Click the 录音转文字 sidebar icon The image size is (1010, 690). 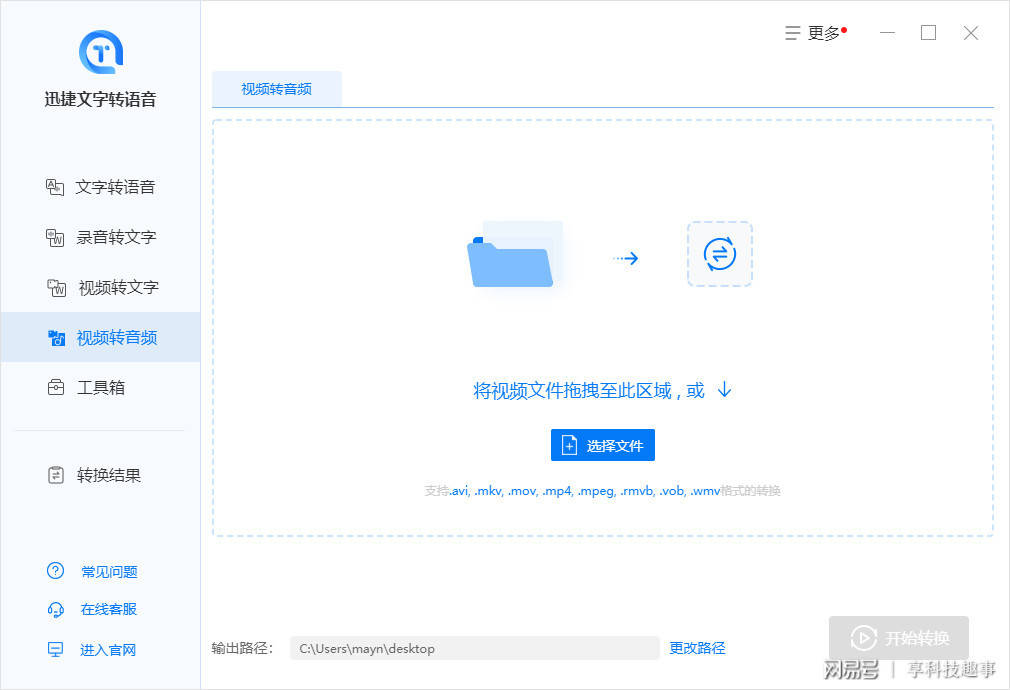click(55, 237)
